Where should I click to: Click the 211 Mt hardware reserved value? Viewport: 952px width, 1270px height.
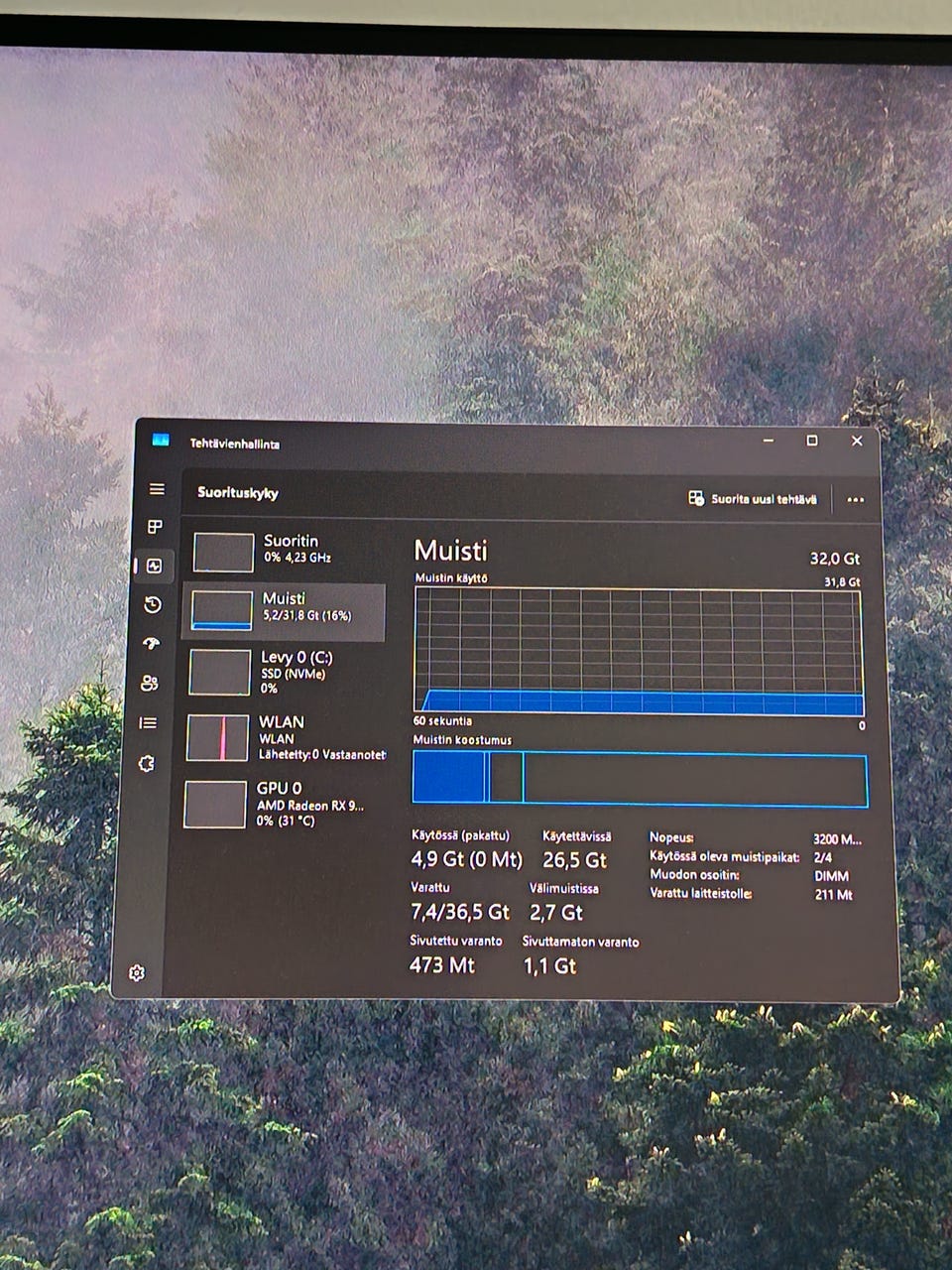(833, 894)
